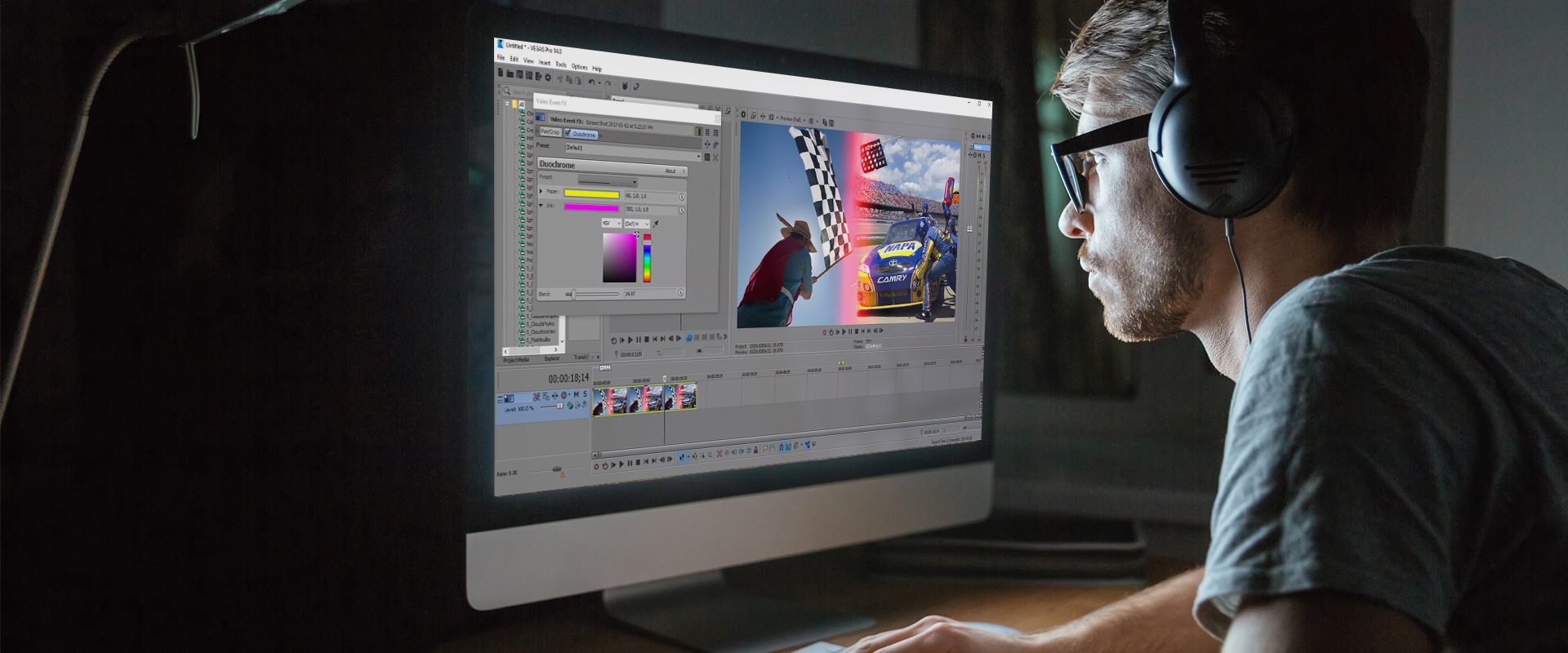This screenshot has width=1568, height=653.
Task: Click the Duochrome help question button
Action: [x=684, y=171]
